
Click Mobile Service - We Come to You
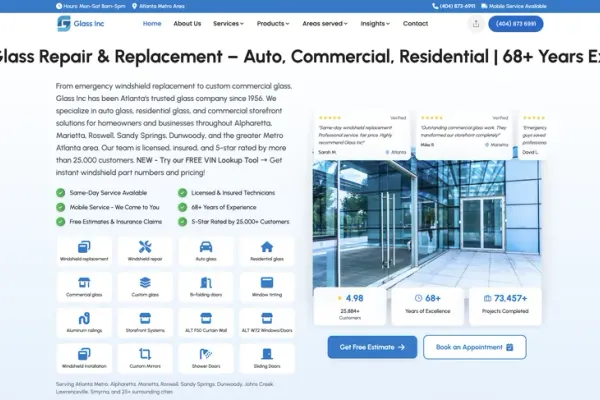pos(108,207)
